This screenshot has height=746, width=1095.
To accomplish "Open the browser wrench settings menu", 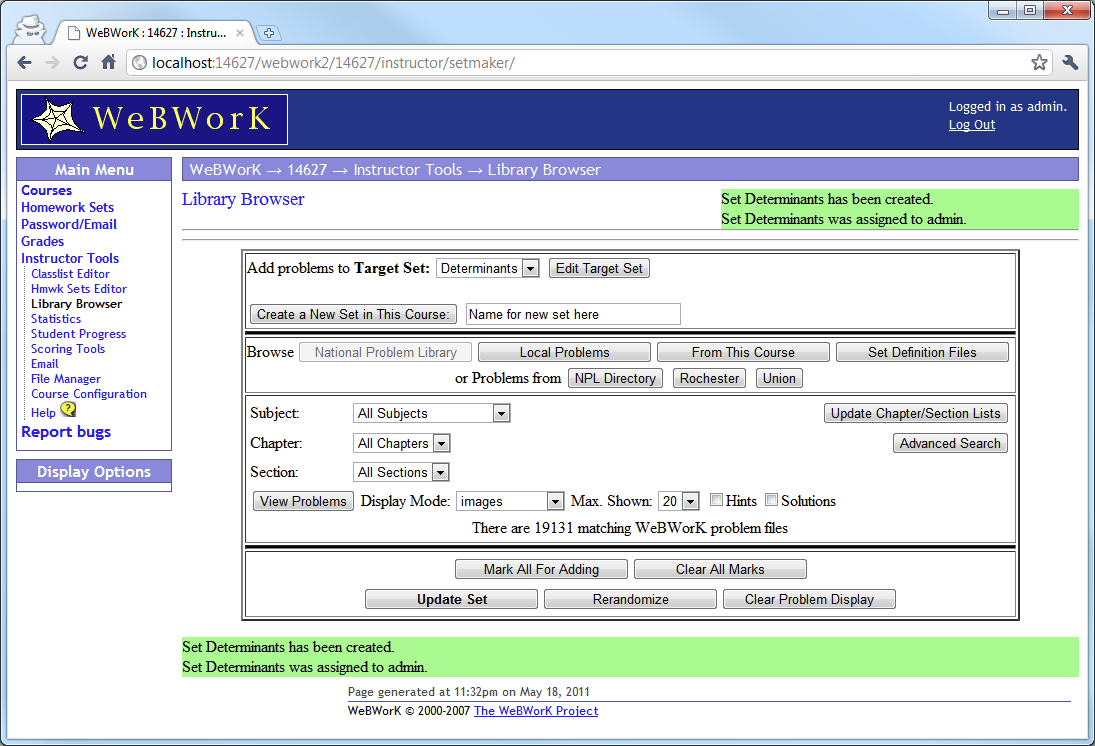I will pos(1070,63).
